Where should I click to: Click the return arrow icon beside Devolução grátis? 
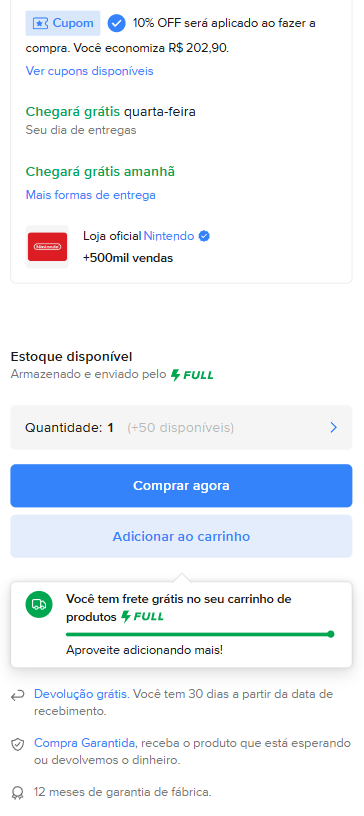click(x=18, y=696)
